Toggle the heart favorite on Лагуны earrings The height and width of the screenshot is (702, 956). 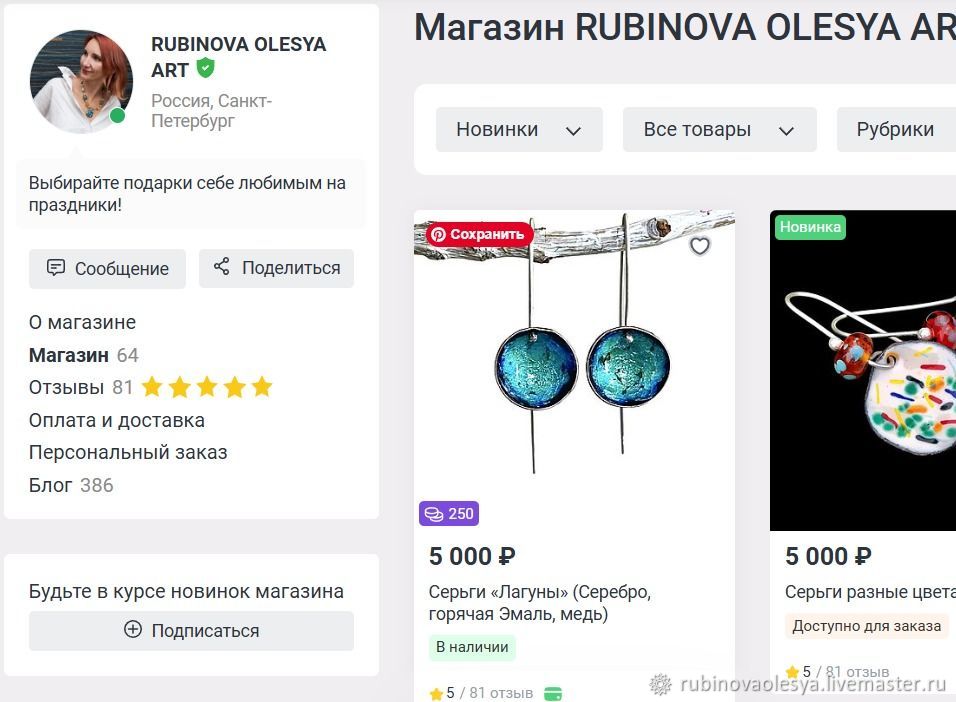tap(700, 246)
